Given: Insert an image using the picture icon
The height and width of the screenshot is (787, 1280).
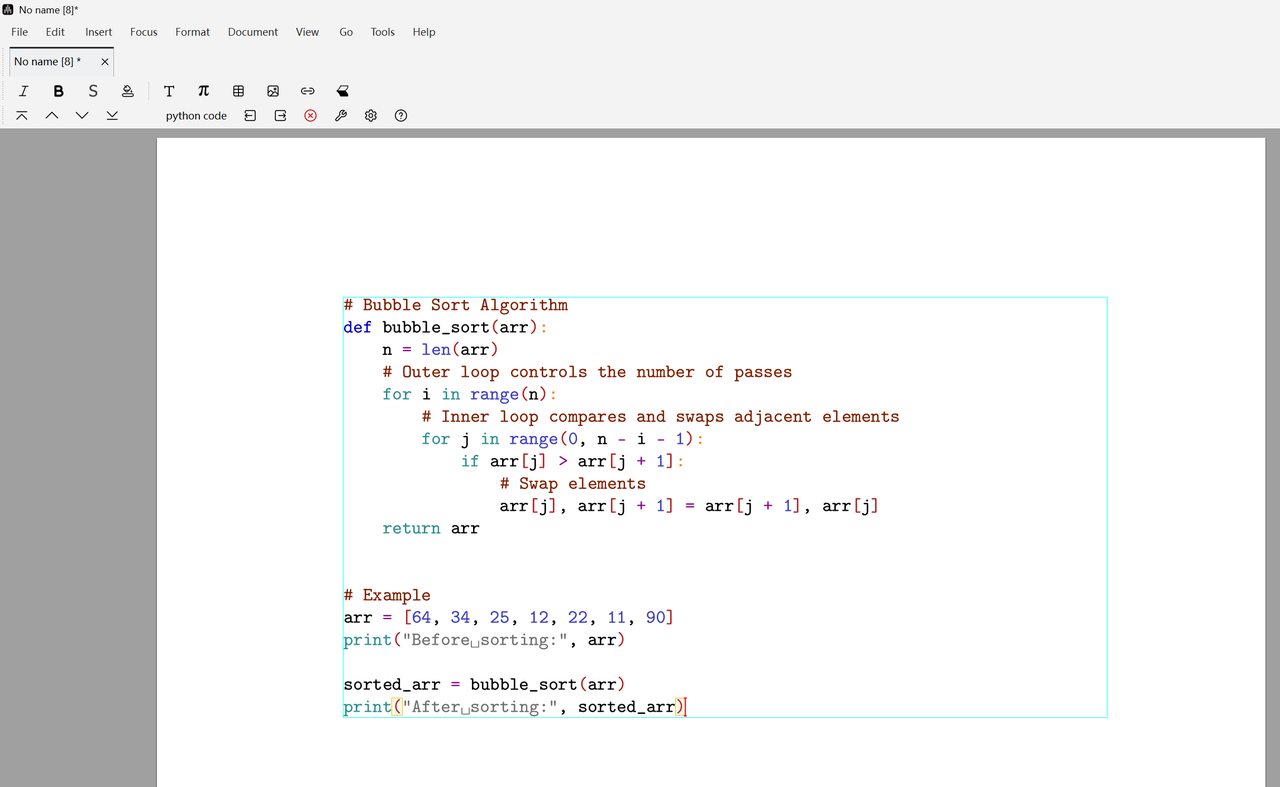Looking at the screenshot, I should click(x=273, y=91).
